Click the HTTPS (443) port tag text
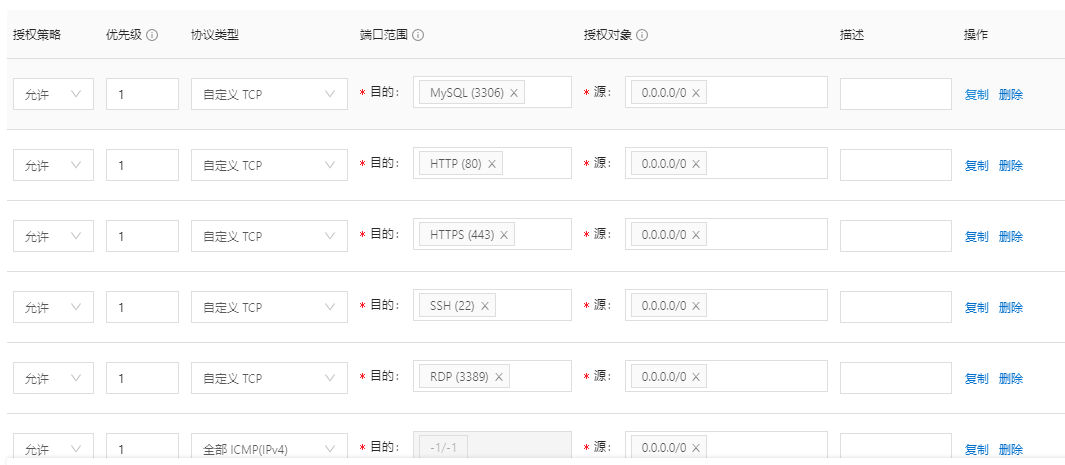The height and width of the screenshot is (465, 1065). coord(462,235)
